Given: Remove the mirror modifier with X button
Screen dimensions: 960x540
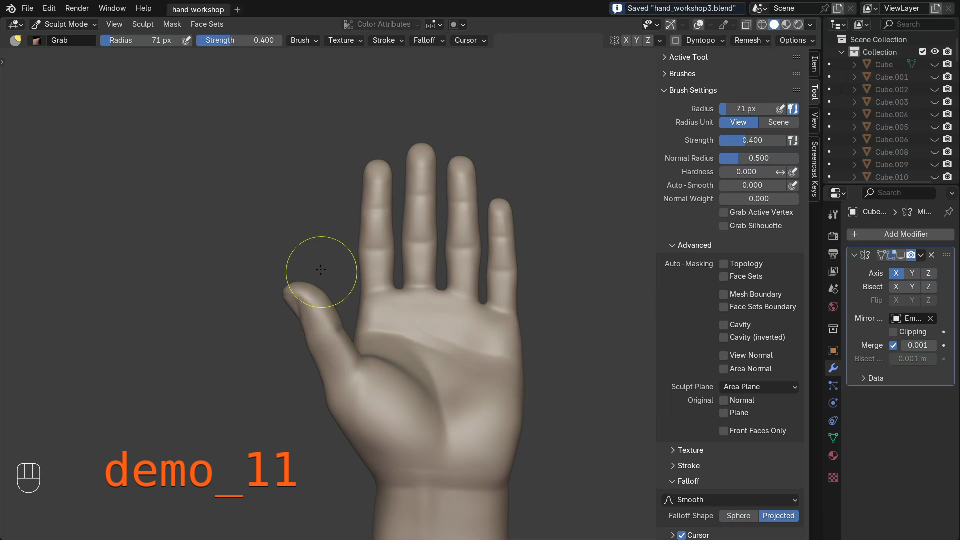Looking at the screenshot, I should (x=931, y=255).
